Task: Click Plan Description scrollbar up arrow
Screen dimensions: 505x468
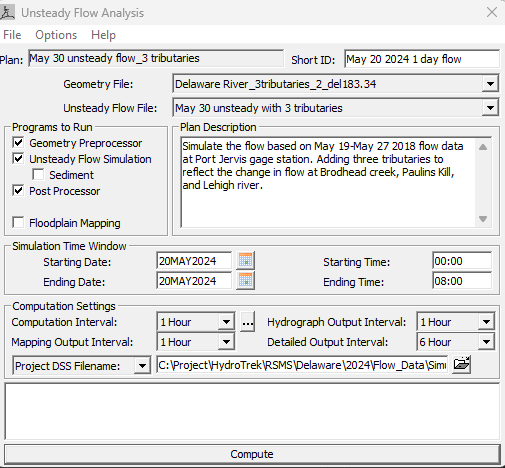Action: click(x=483, y=147)
